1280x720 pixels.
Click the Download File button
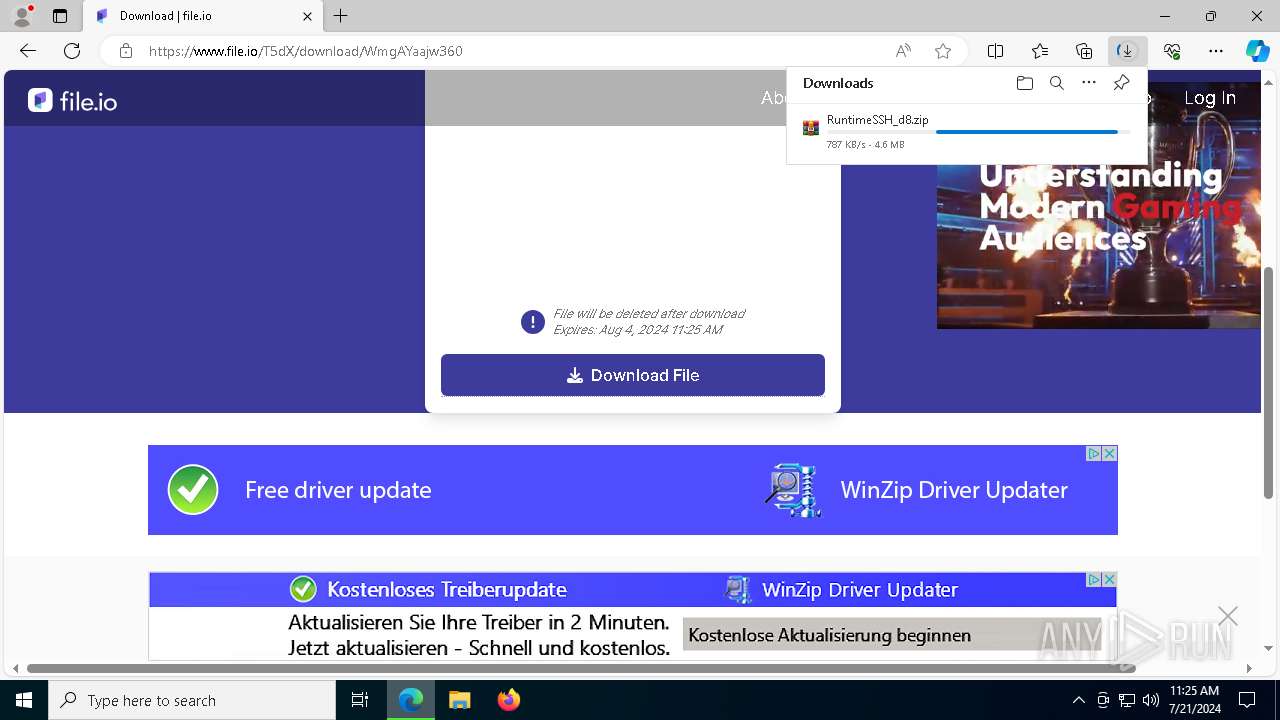[x=633, y=375]
